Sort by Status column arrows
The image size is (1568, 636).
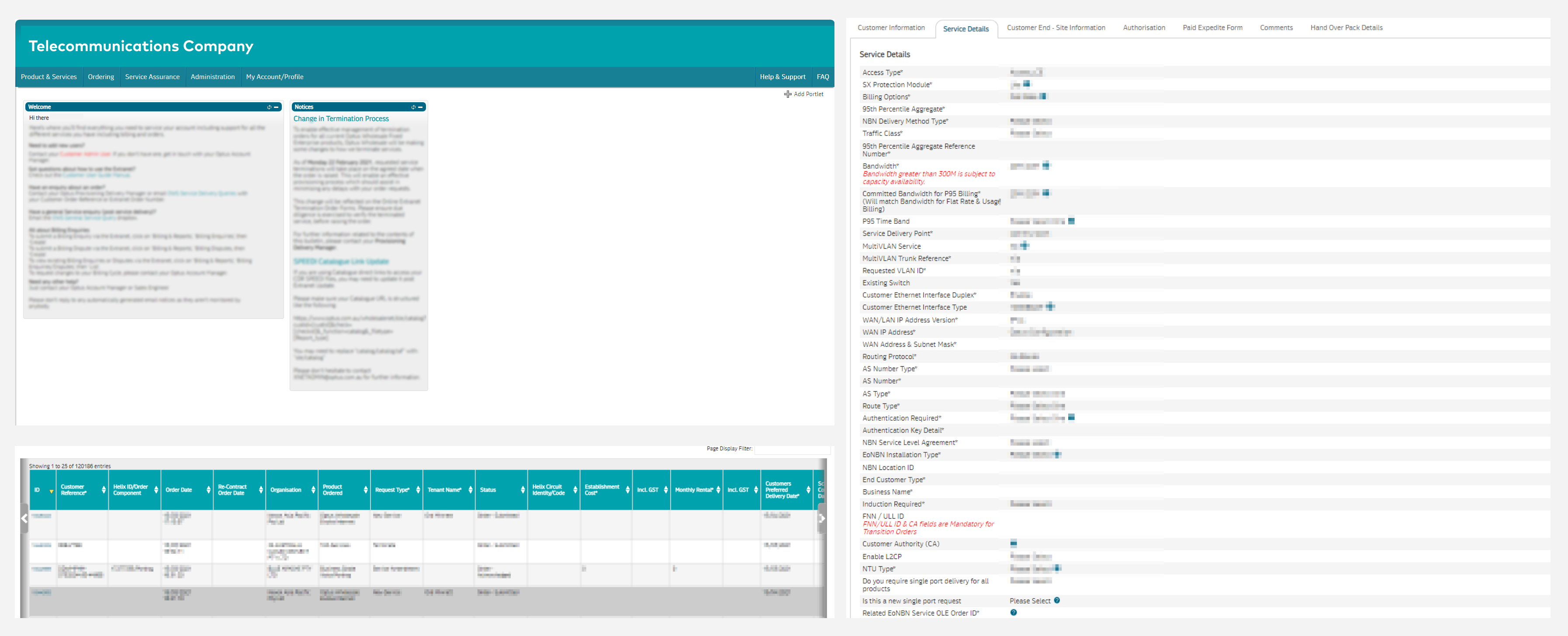(x=522, y=490)
